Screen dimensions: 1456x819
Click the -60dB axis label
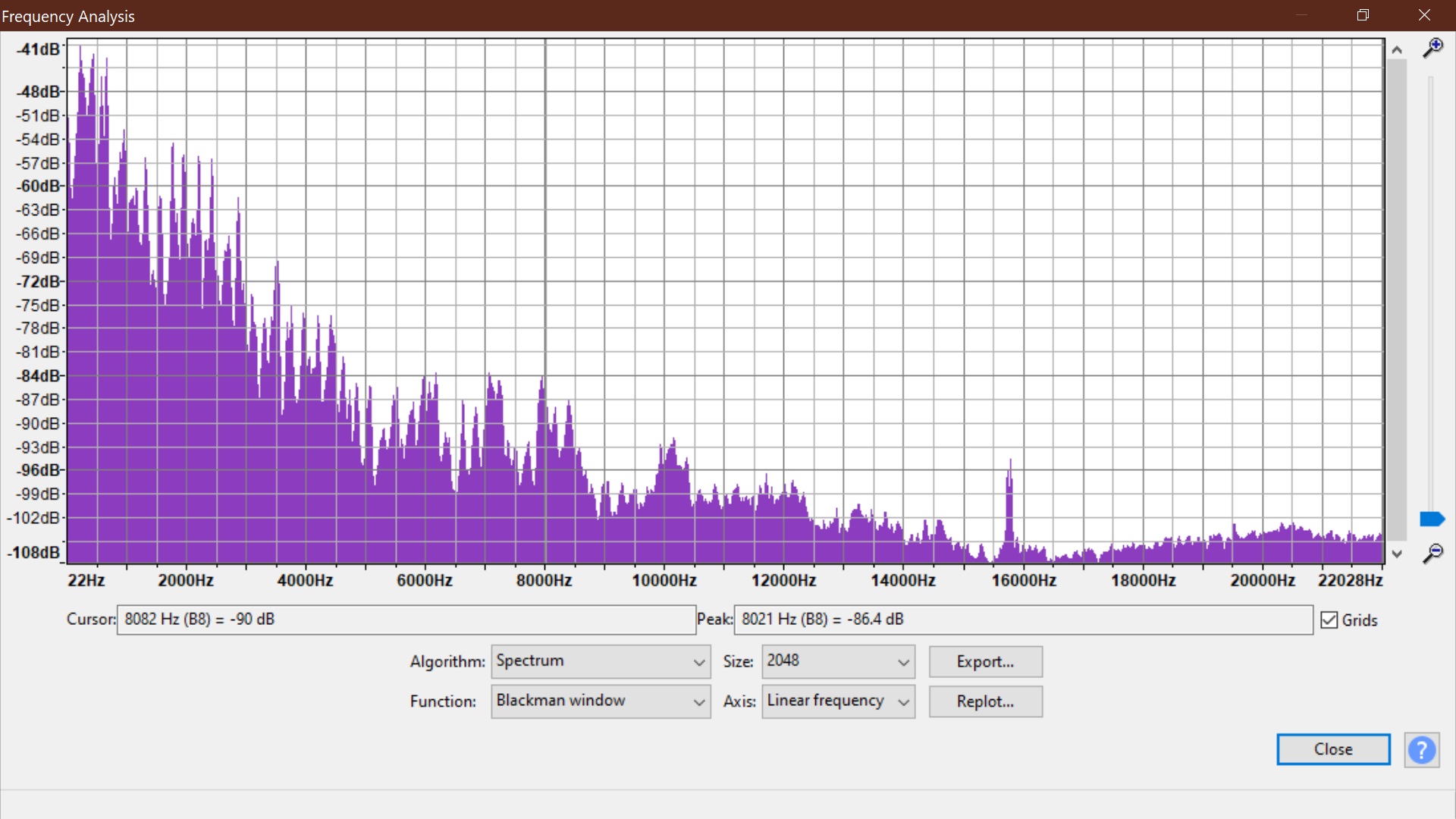click(x=39, y=187)
